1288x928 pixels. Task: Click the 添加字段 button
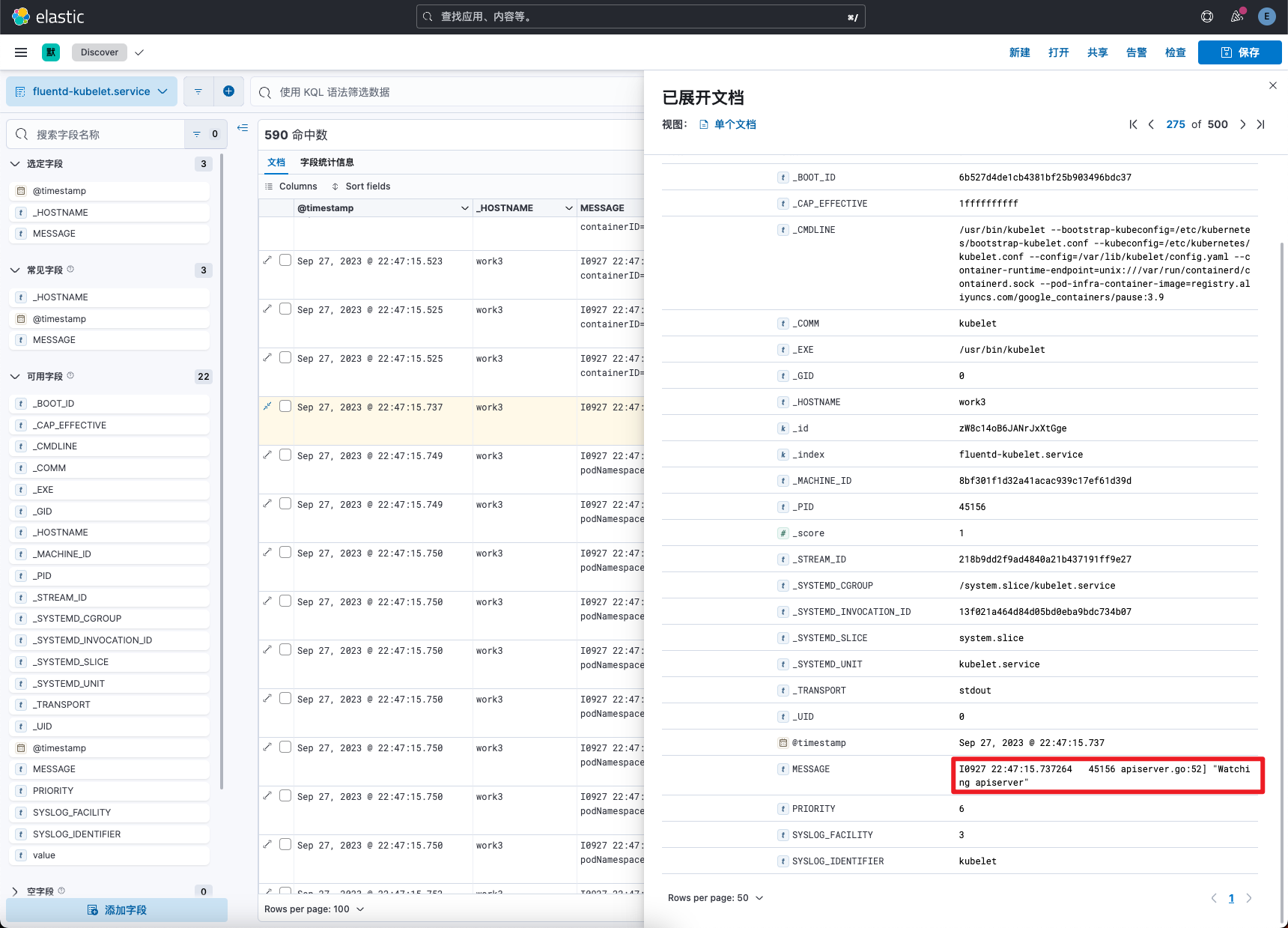click(117, 910)
